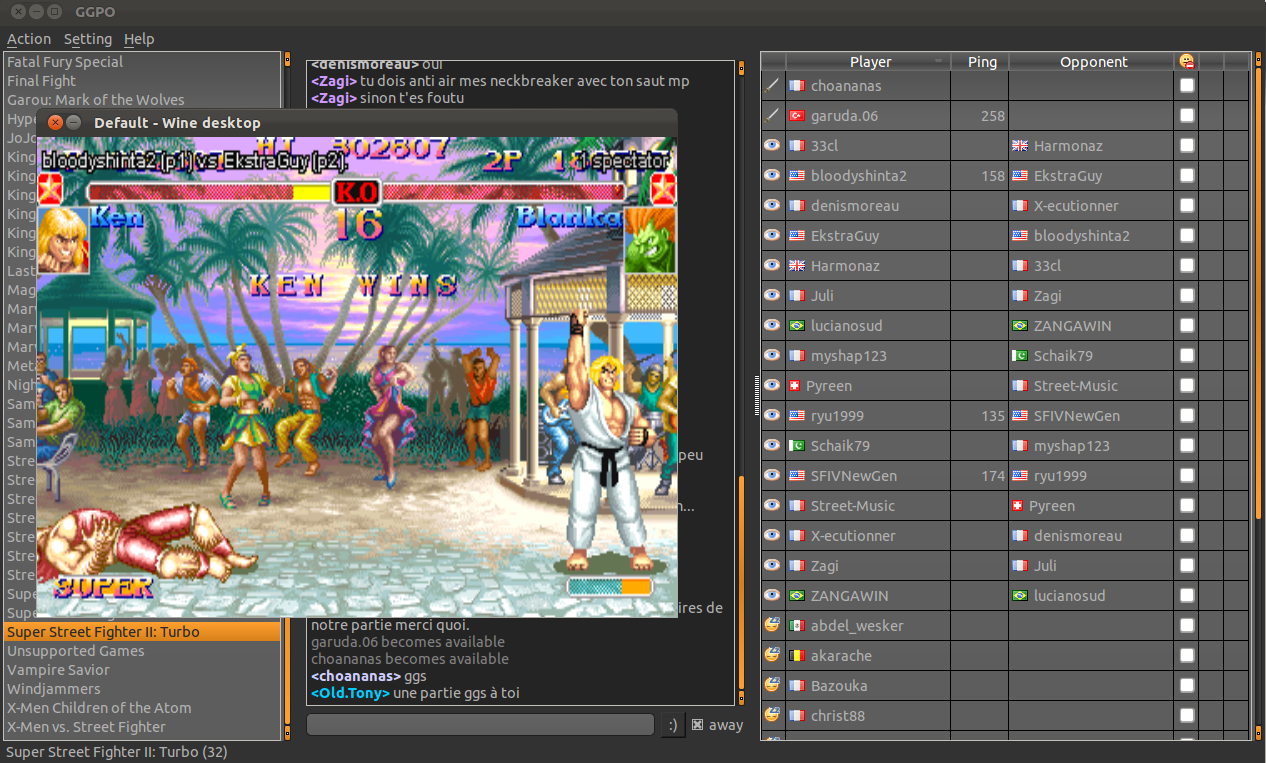1266x763 pixels.
Task: Spectate Harmonaz via eye icon
Action: coord(772,266)
